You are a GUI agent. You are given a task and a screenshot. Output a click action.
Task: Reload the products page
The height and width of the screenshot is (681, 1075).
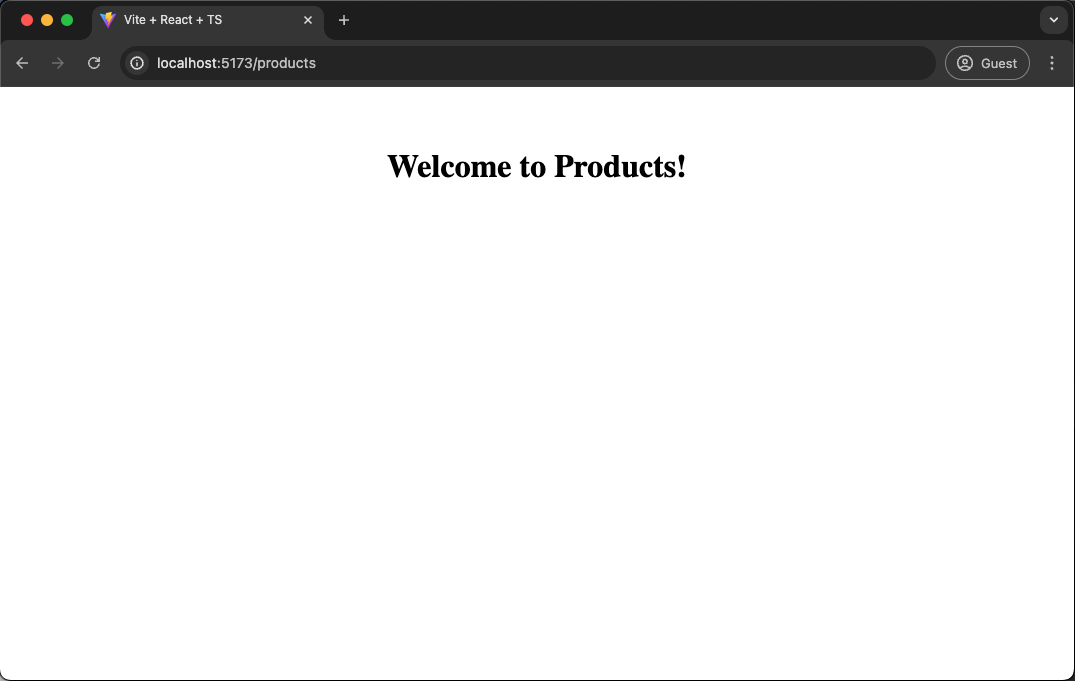pyautogui.click(x=93, y=62)
